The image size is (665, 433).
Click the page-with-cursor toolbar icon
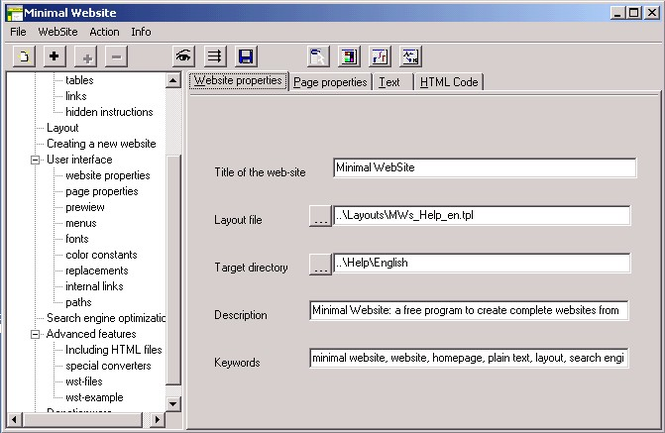coord(318,56)
